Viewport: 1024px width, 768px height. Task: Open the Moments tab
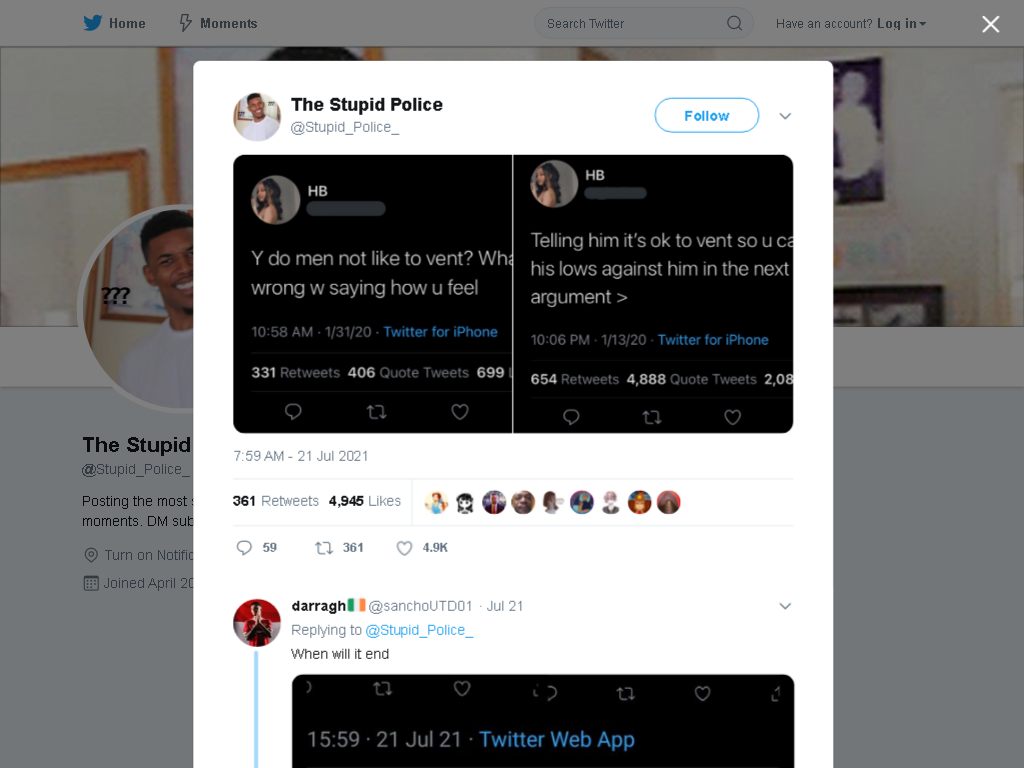point(218,23)
